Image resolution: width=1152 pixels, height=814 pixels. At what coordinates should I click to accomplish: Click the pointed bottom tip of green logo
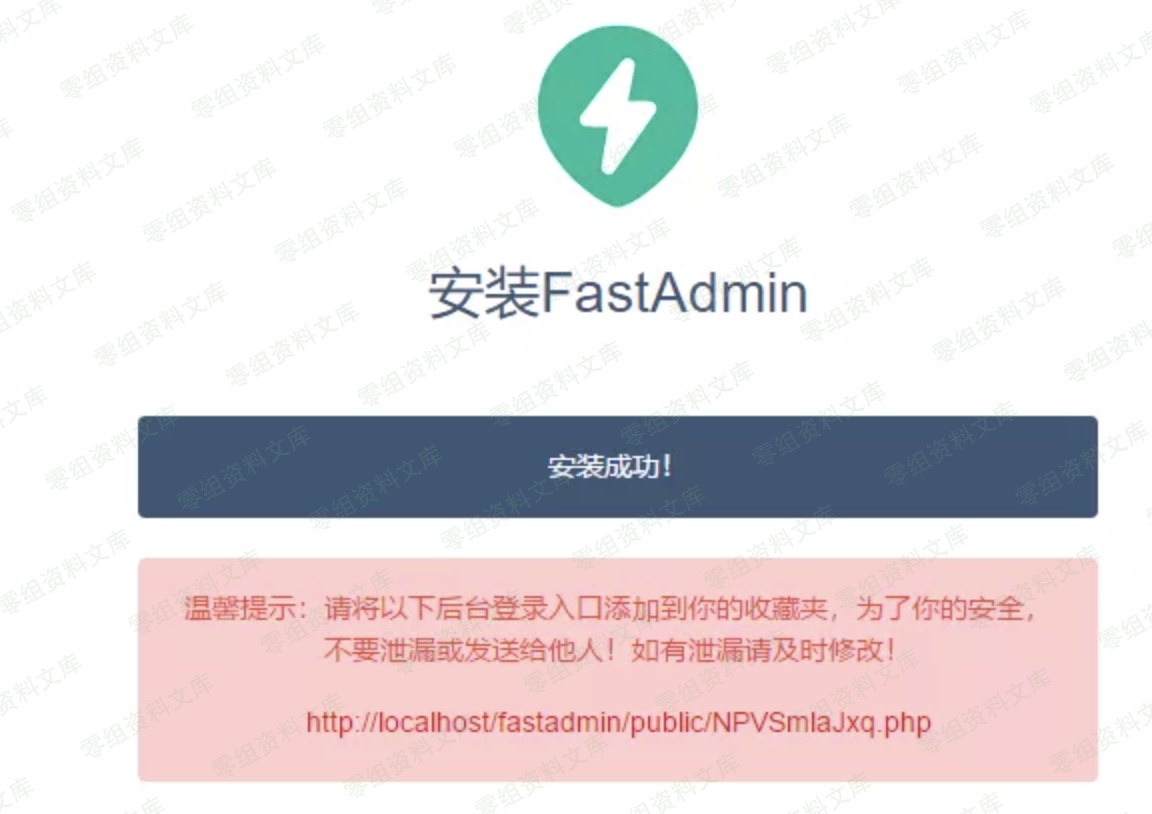pyautogui.click(x=618, y=199)
